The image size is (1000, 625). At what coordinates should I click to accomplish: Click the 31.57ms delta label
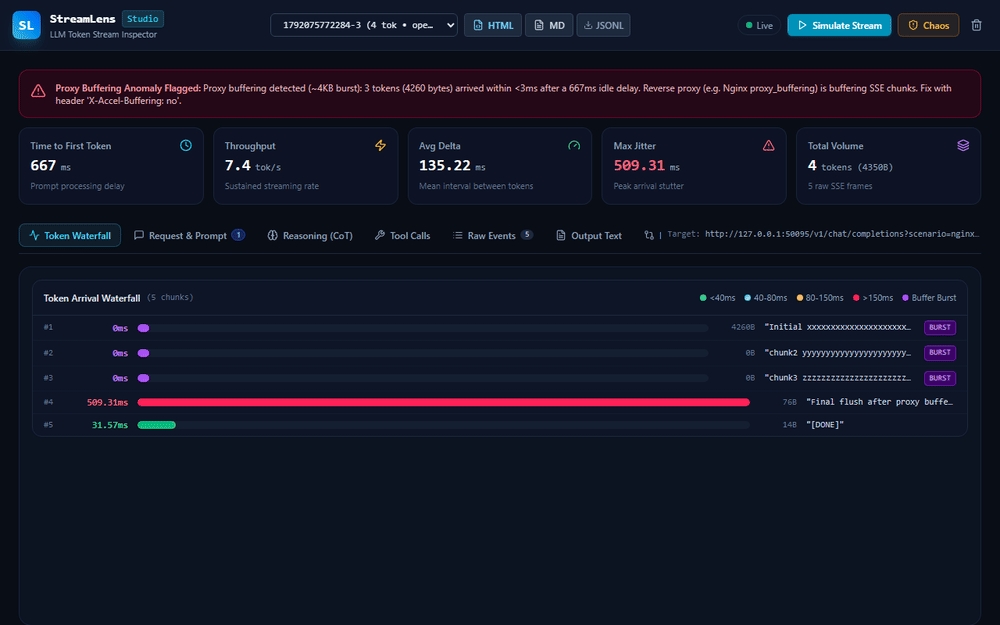110,425
